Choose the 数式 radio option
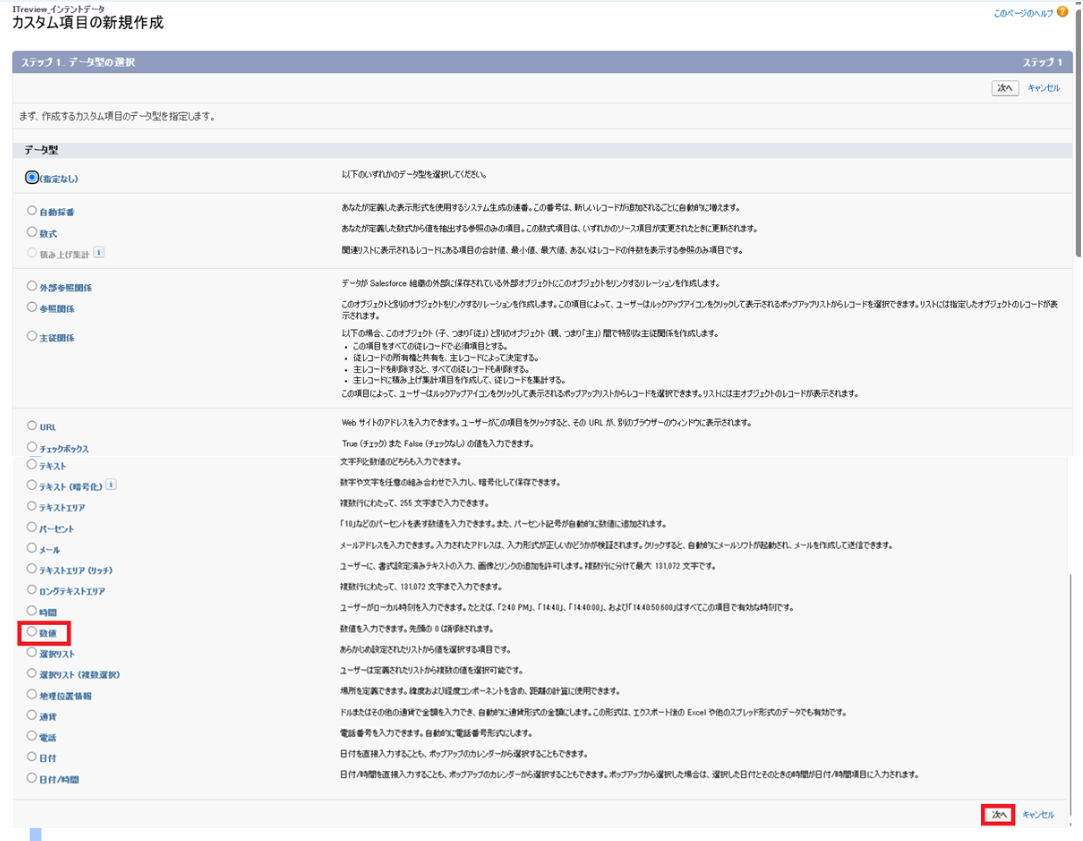Screen dimensions: 1083x841 tap(33, 232)
